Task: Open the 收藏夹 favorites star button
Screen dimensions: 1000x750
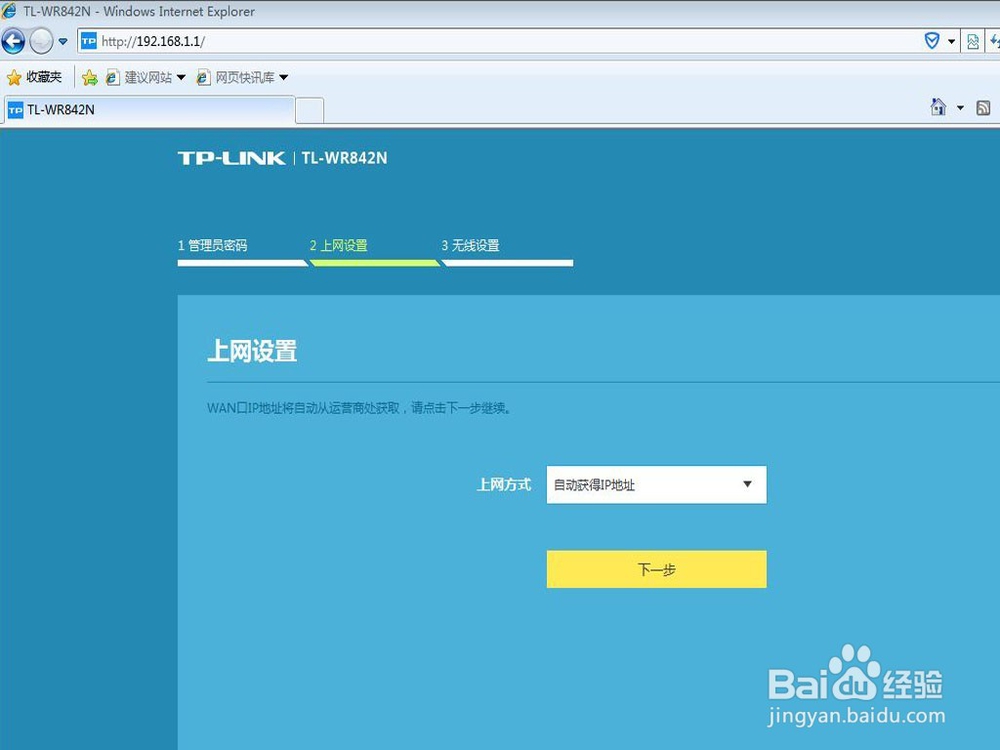Action: [x=34, y=77]
